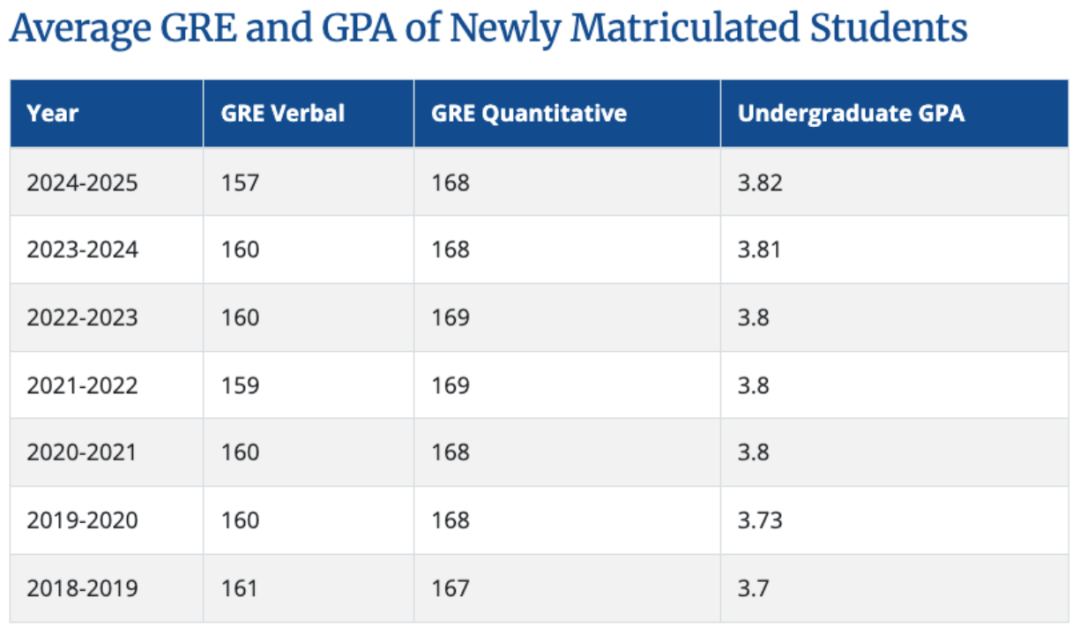
Task: Select the 2018-2019 year cell
Action: [x=82, y=588]
